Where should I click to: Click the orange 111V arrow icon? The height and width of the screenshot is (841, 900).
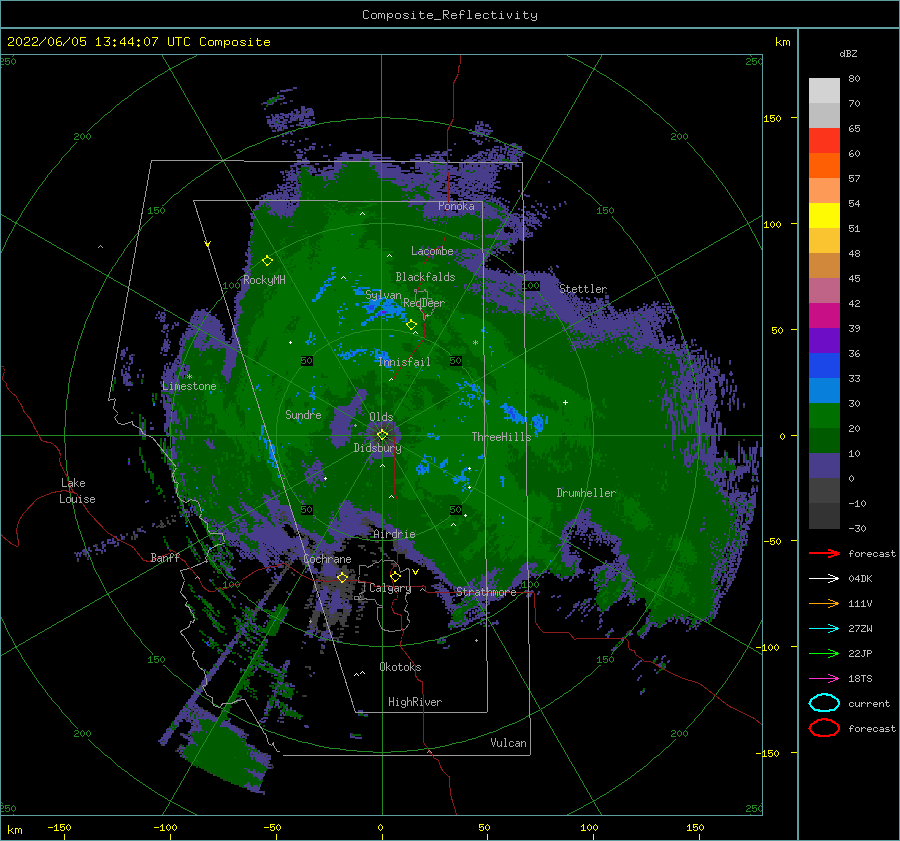tap(824, 603)
